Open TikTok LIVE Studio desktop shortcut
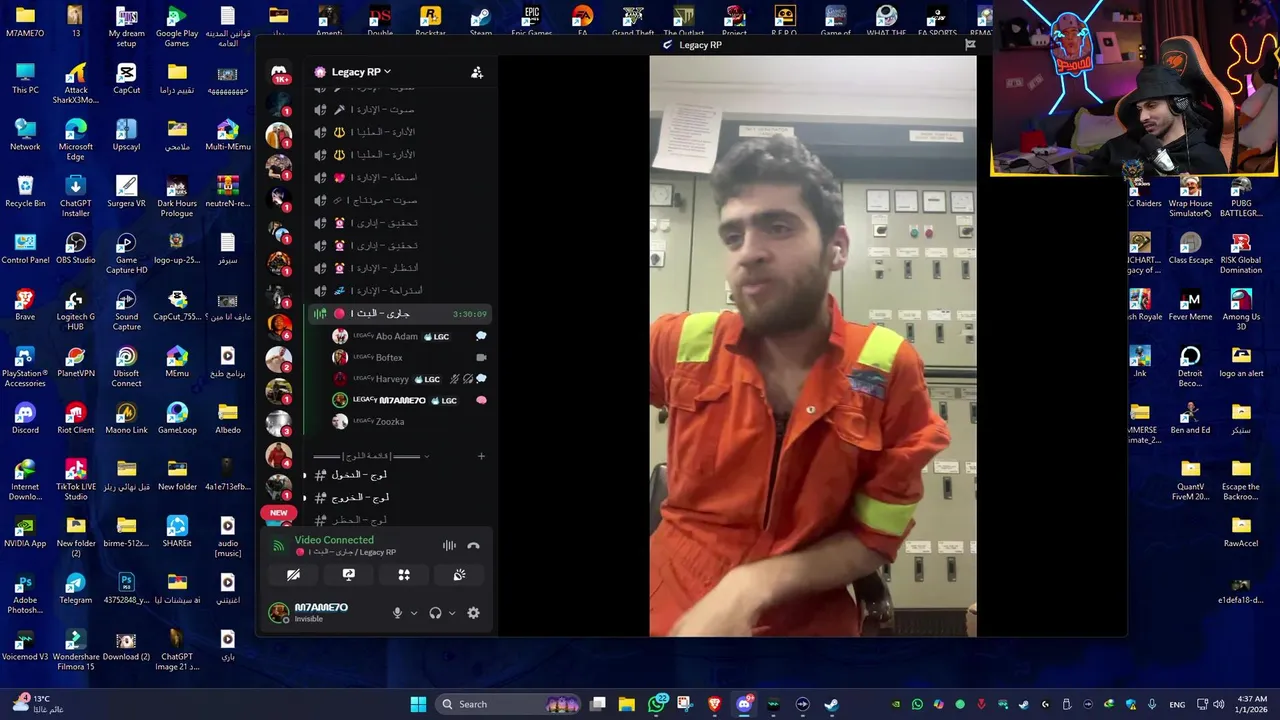Image resolution: width=1280 pixels, height=720 pixels. (76, 480)
